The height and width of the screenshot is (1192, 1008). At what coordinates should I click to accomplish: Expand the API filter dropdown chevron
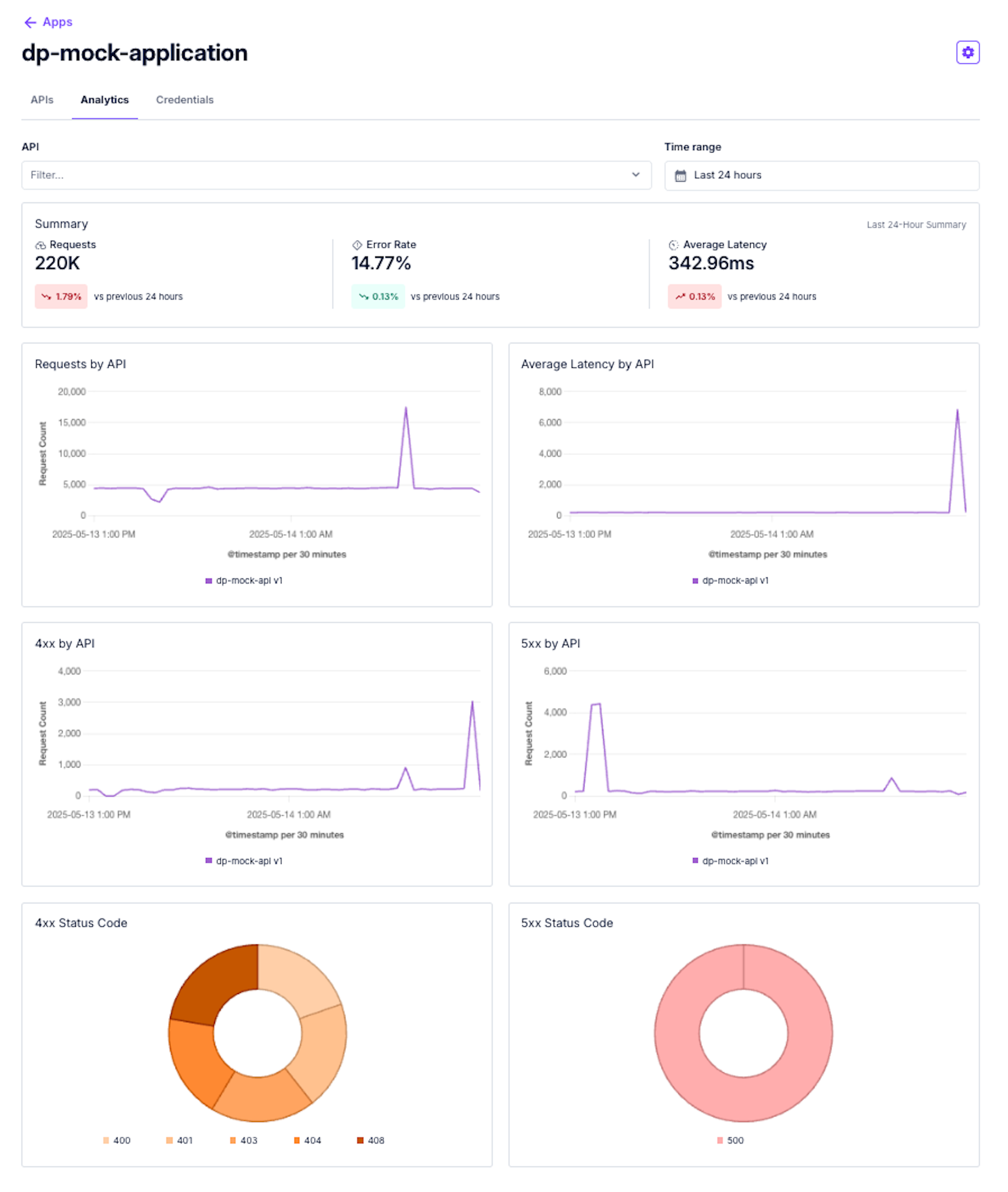pyautogui.click(x=636, y=175)
